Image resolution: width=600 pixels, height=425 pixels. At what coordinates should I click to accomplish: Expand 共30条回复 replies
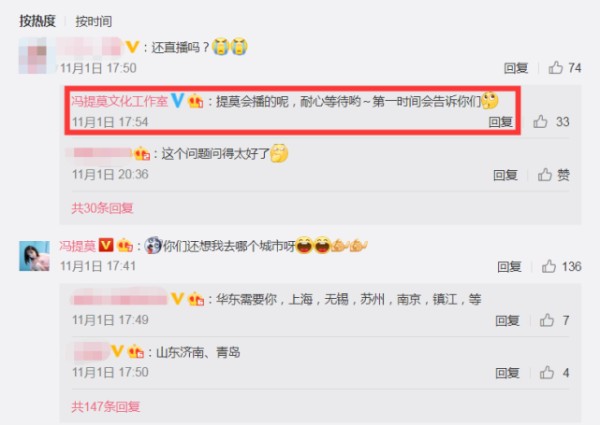click(102, 208)
